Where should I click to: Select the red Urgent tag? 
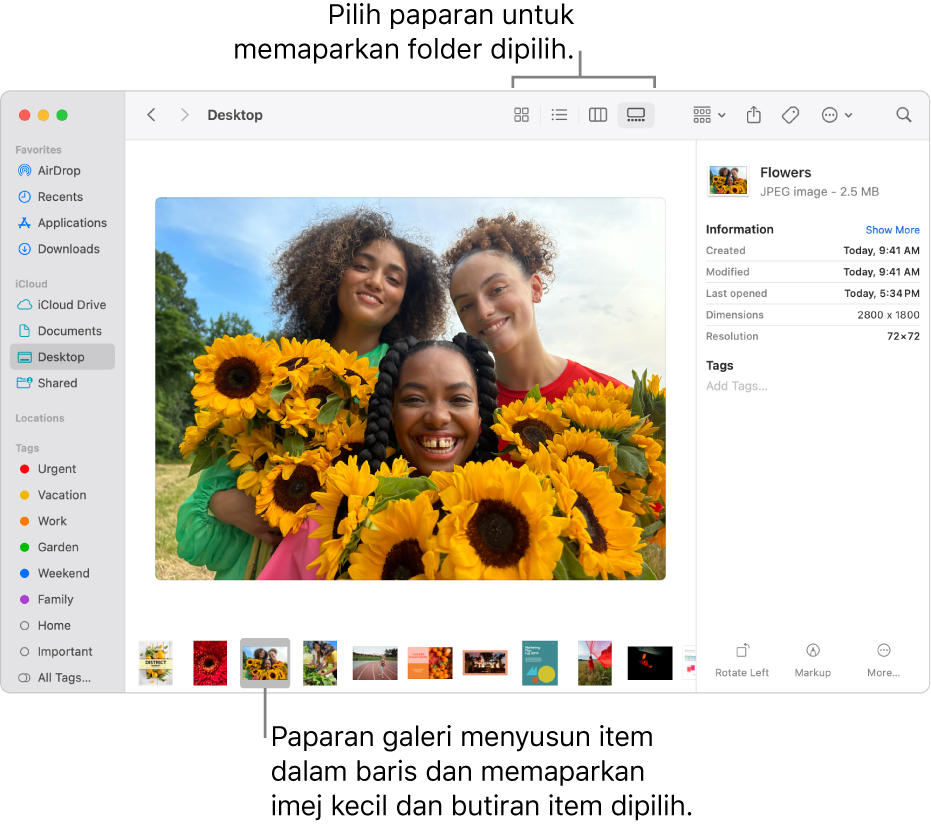tap(57, 469)
